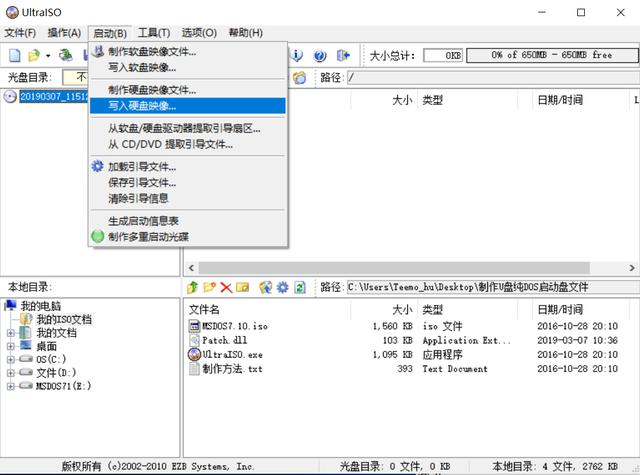Click the refresh icon in local toolbar
This screenshot has width=640, height=475.
(300, 287)
